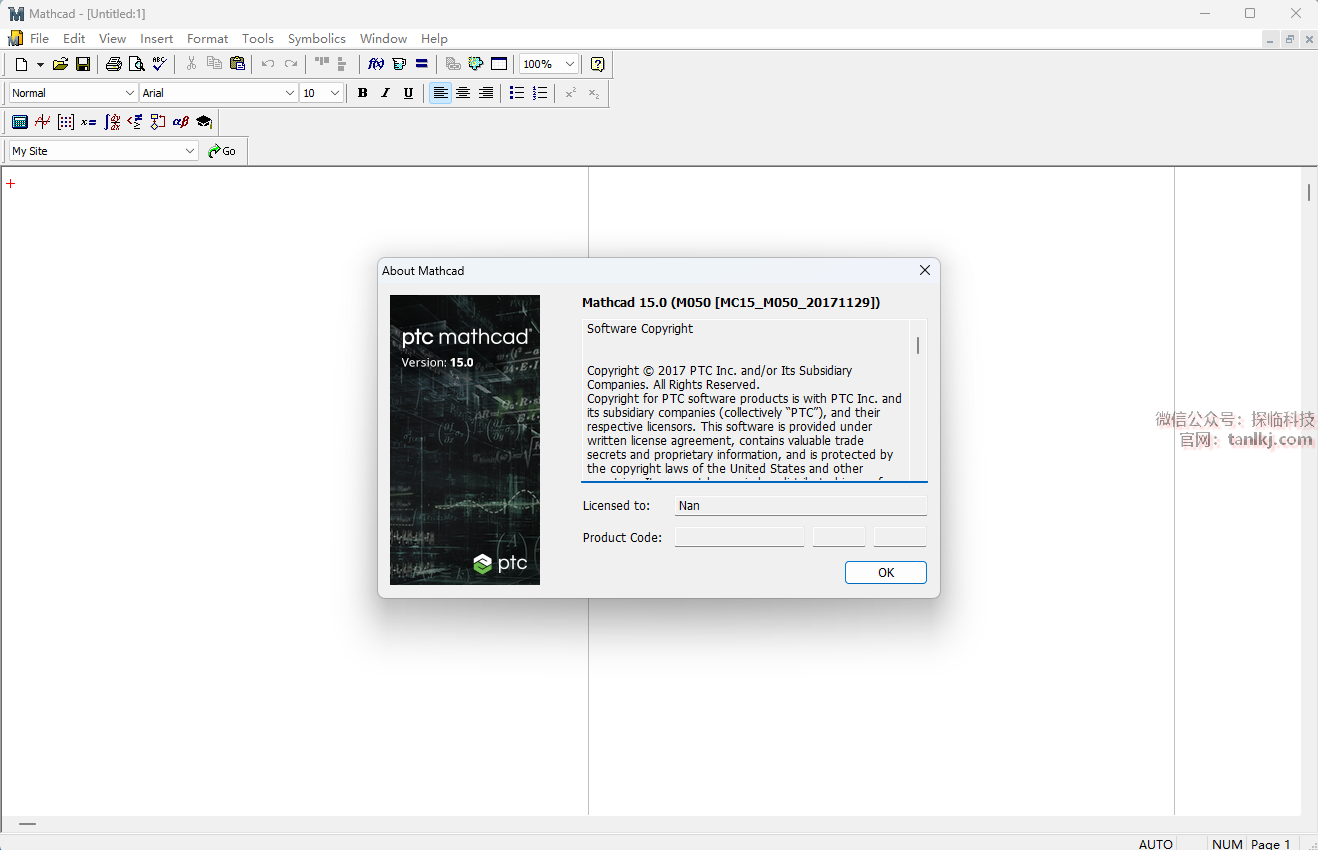Toggle Underline text formatting
This screenshot has height=850, width=1318.
pos(408,93)
